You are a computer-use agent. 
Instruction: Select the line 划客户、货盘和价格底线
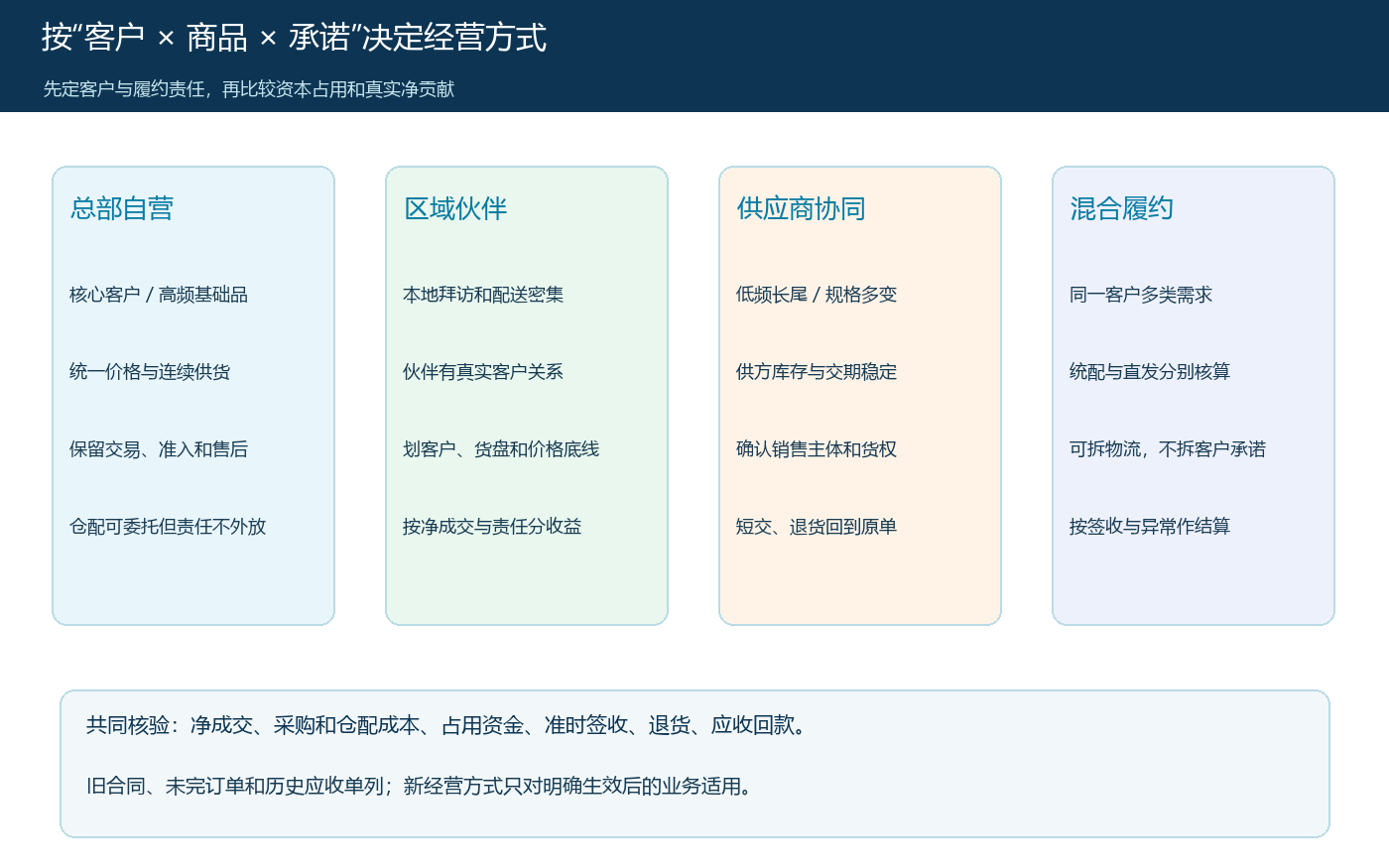click(501, 449)
